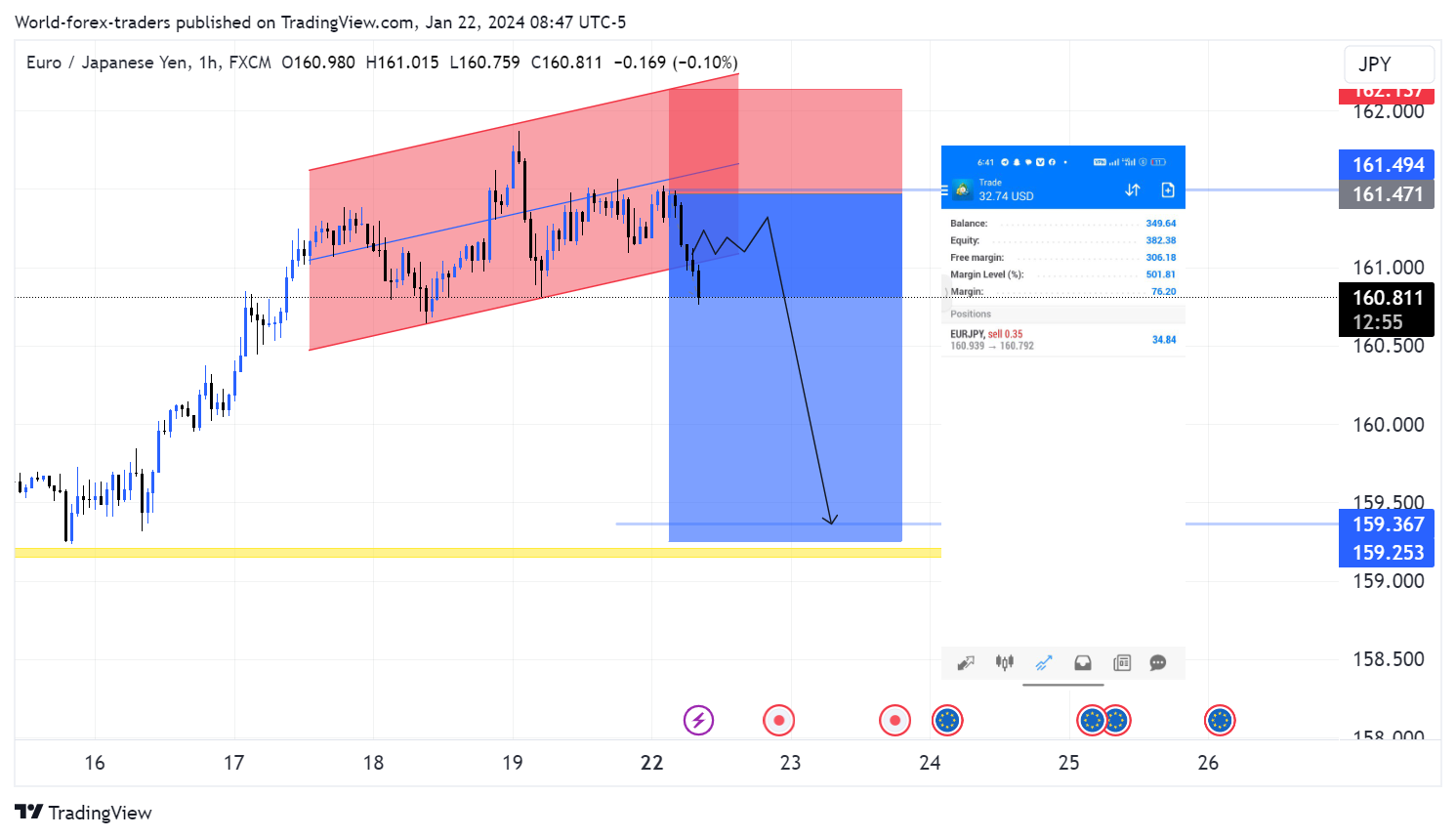Select the 161.494 stop price label
1456x838 pixels.
pos(1387,165)
